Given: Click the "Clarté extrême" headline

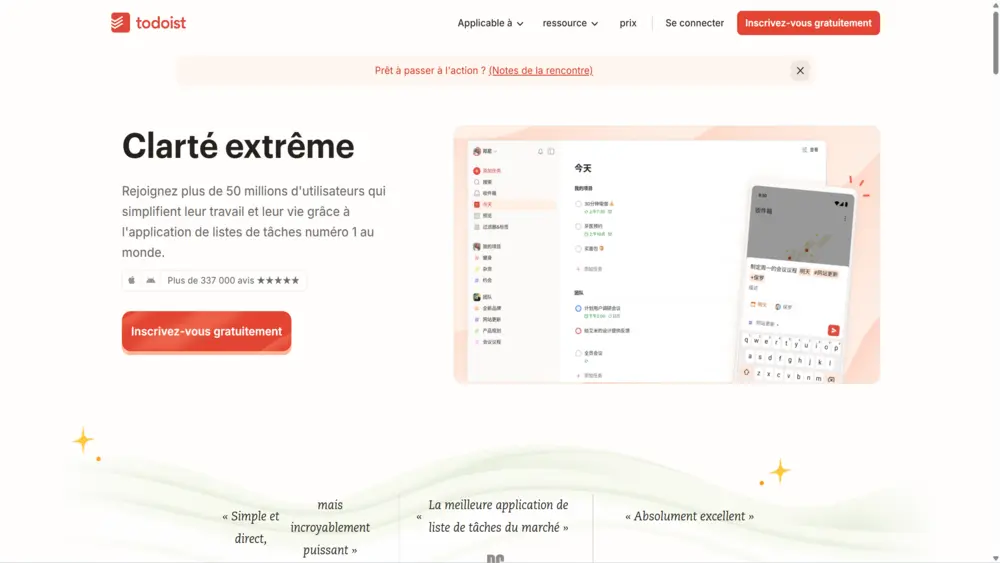Looking at the screenshot, I should point(238,146).
